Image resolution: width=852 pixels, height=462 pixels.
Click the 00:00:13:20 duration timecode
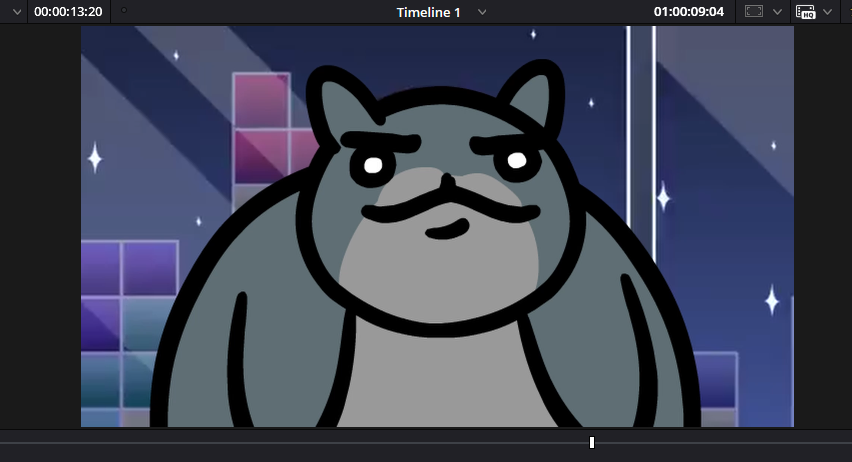(x=68, y=12)
